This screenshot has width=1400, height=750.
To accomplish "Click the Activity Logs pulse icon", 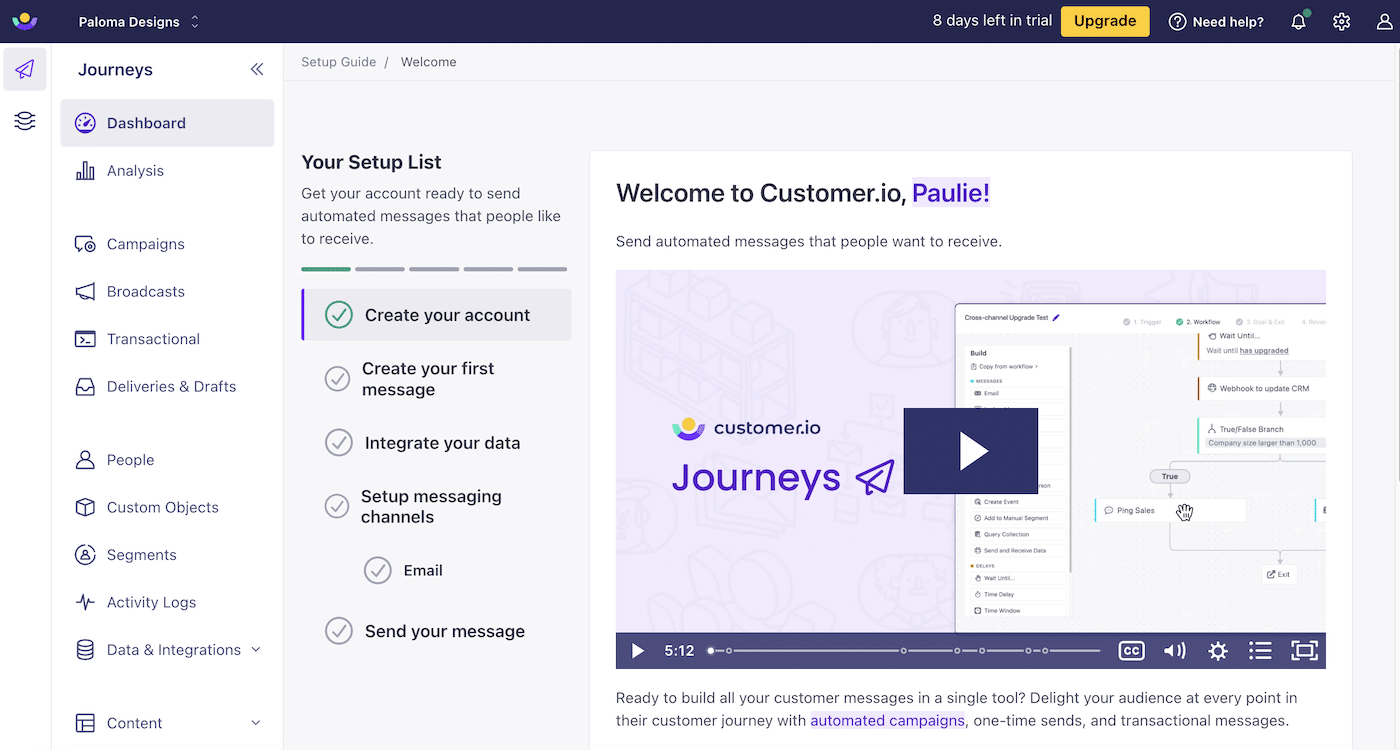I will 85,603.
